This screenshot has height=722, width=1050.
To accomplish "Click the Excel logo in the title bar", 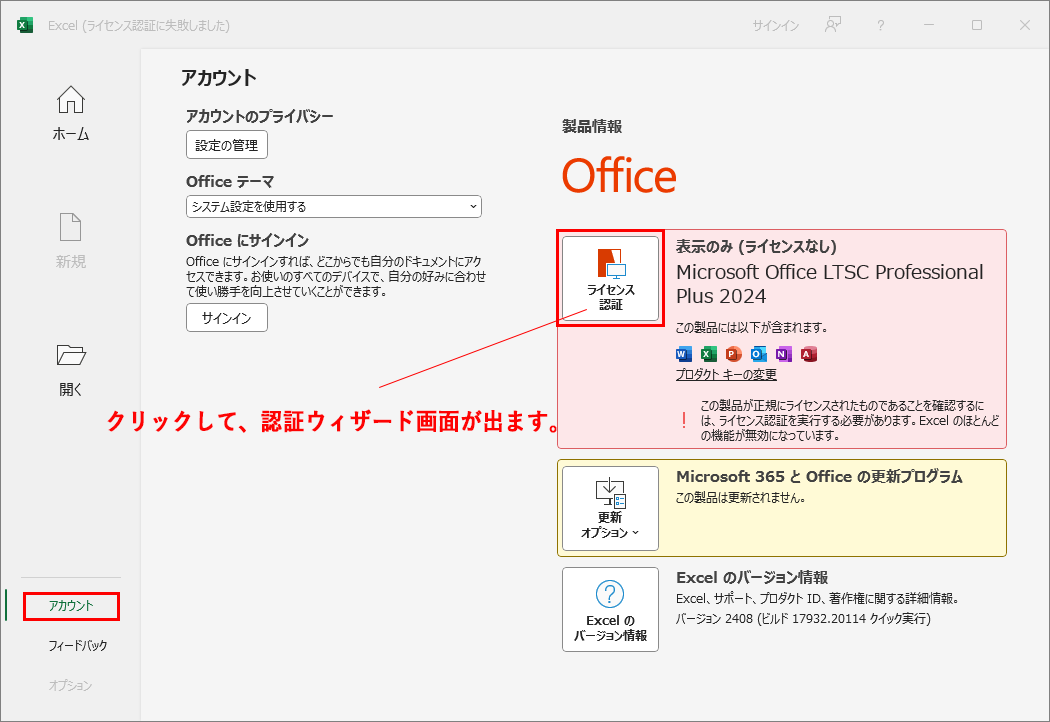I will click(25, 25).
